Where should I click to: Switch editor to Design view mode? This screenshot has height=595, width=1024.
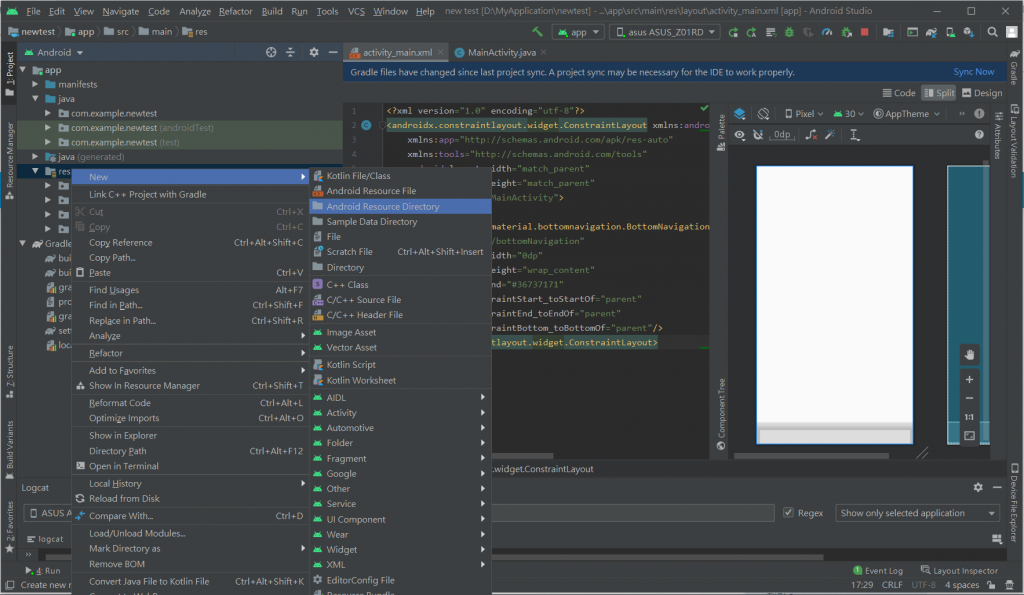(980, 93)
